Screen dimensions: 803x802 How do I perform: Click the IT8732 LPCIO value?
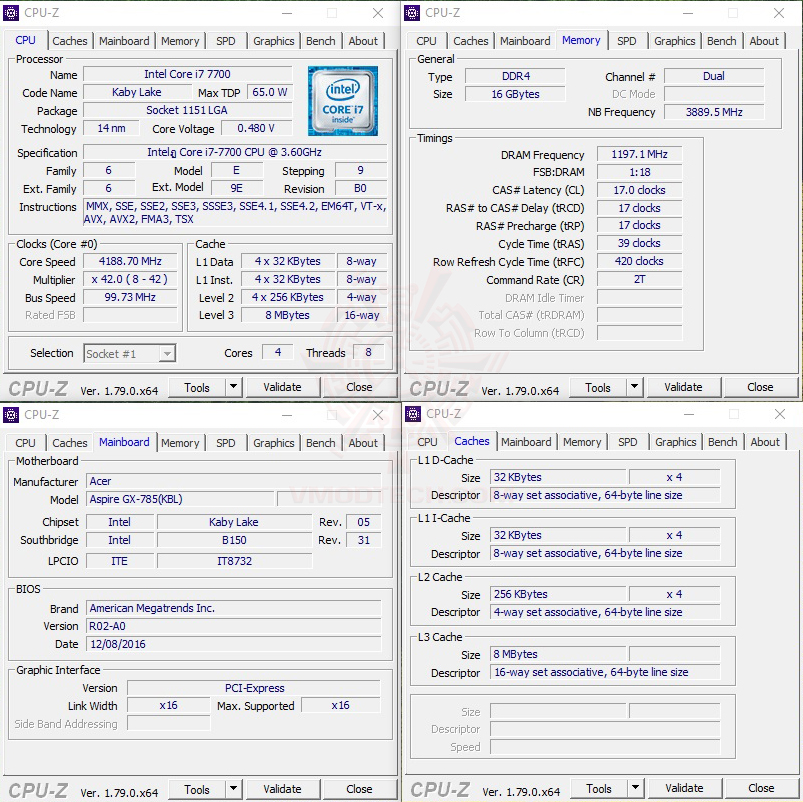coord(234,561)
